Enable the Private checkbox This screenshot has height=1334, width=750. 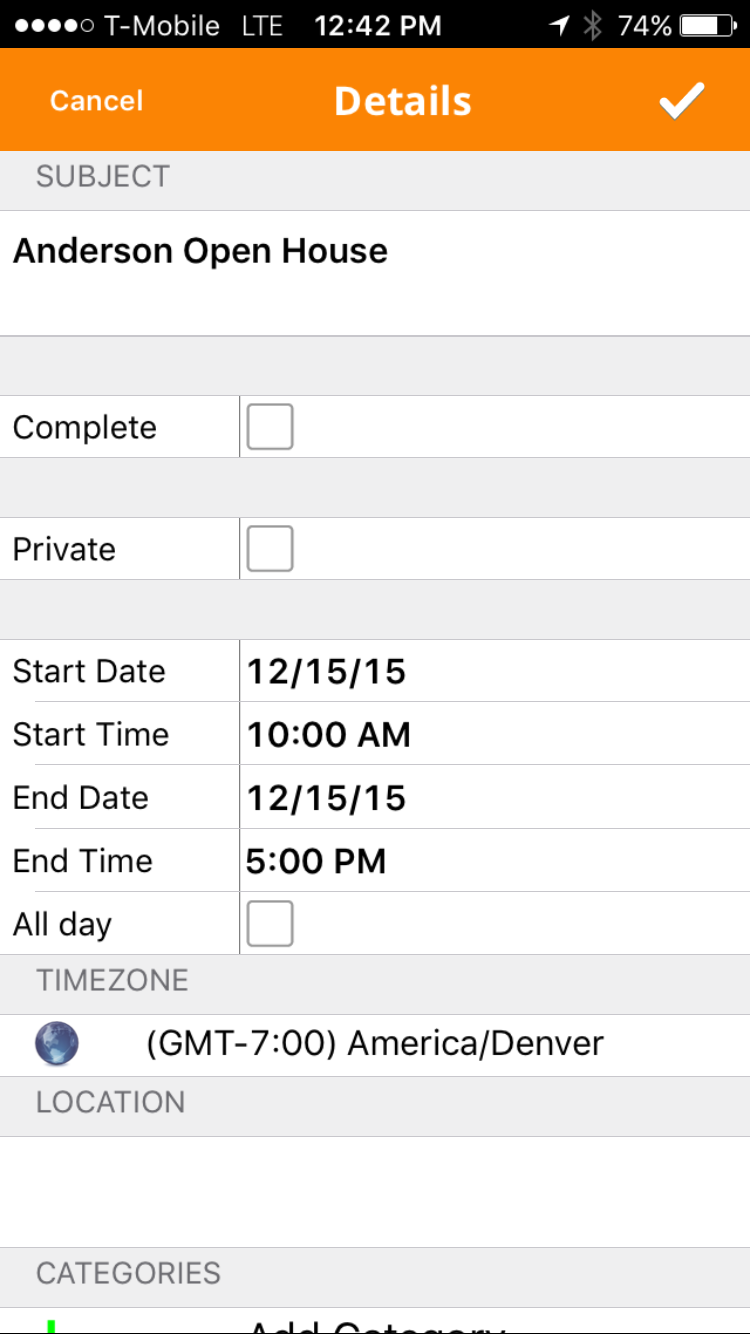click(270, 549)
